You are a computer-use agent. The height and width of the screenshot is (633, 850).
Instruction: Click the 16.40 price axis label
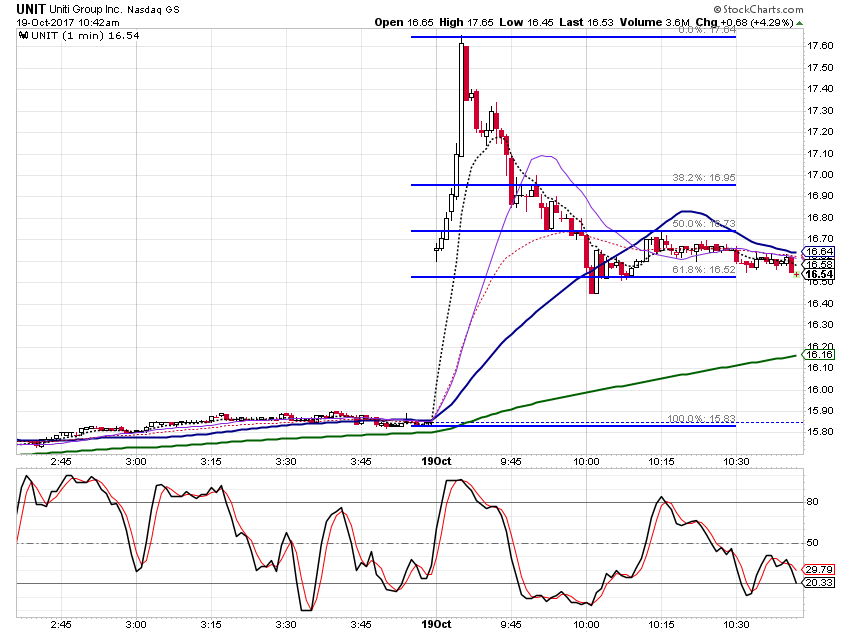[x=820, y=303]
